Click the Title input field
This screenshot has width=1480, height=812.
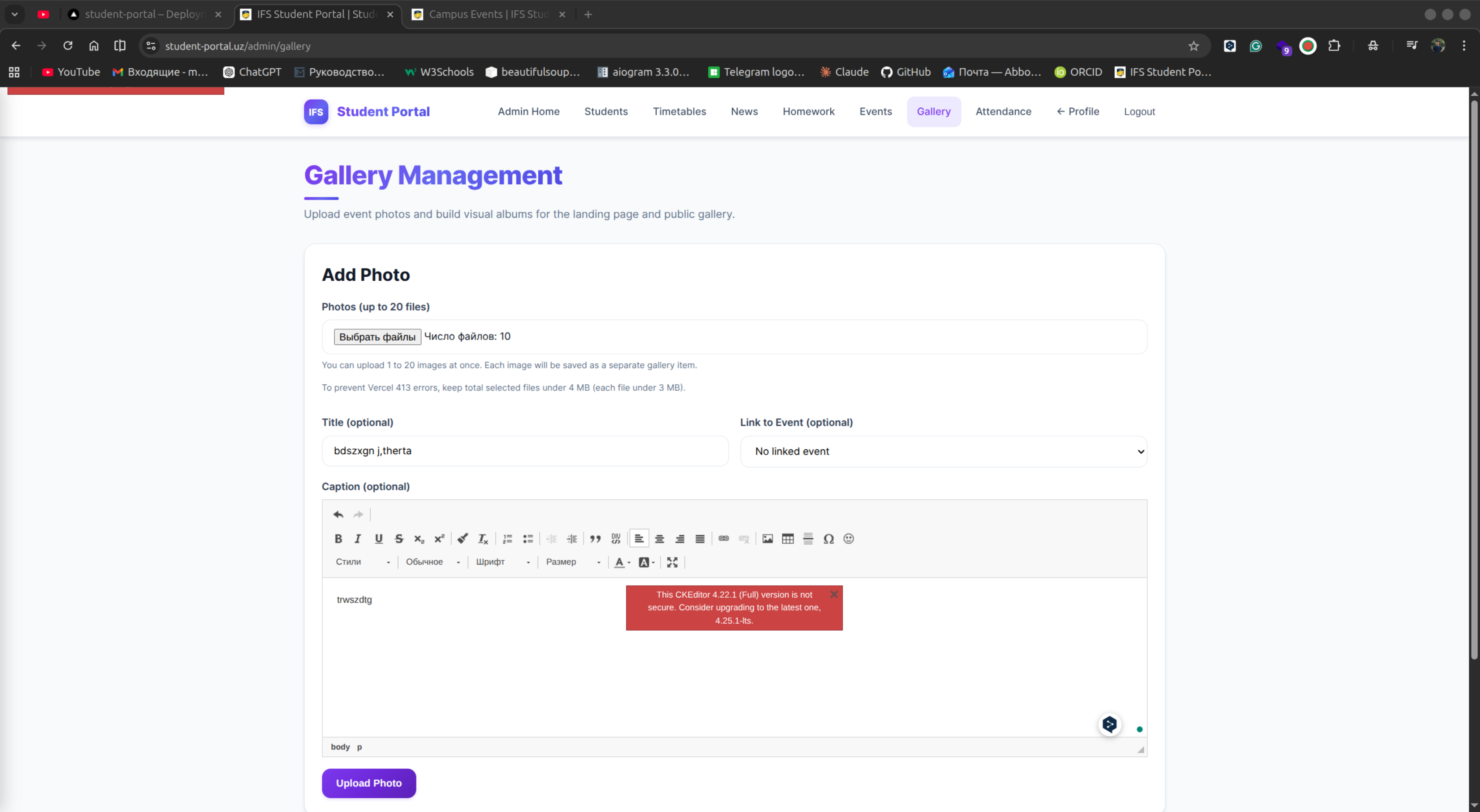click(525, 451)
